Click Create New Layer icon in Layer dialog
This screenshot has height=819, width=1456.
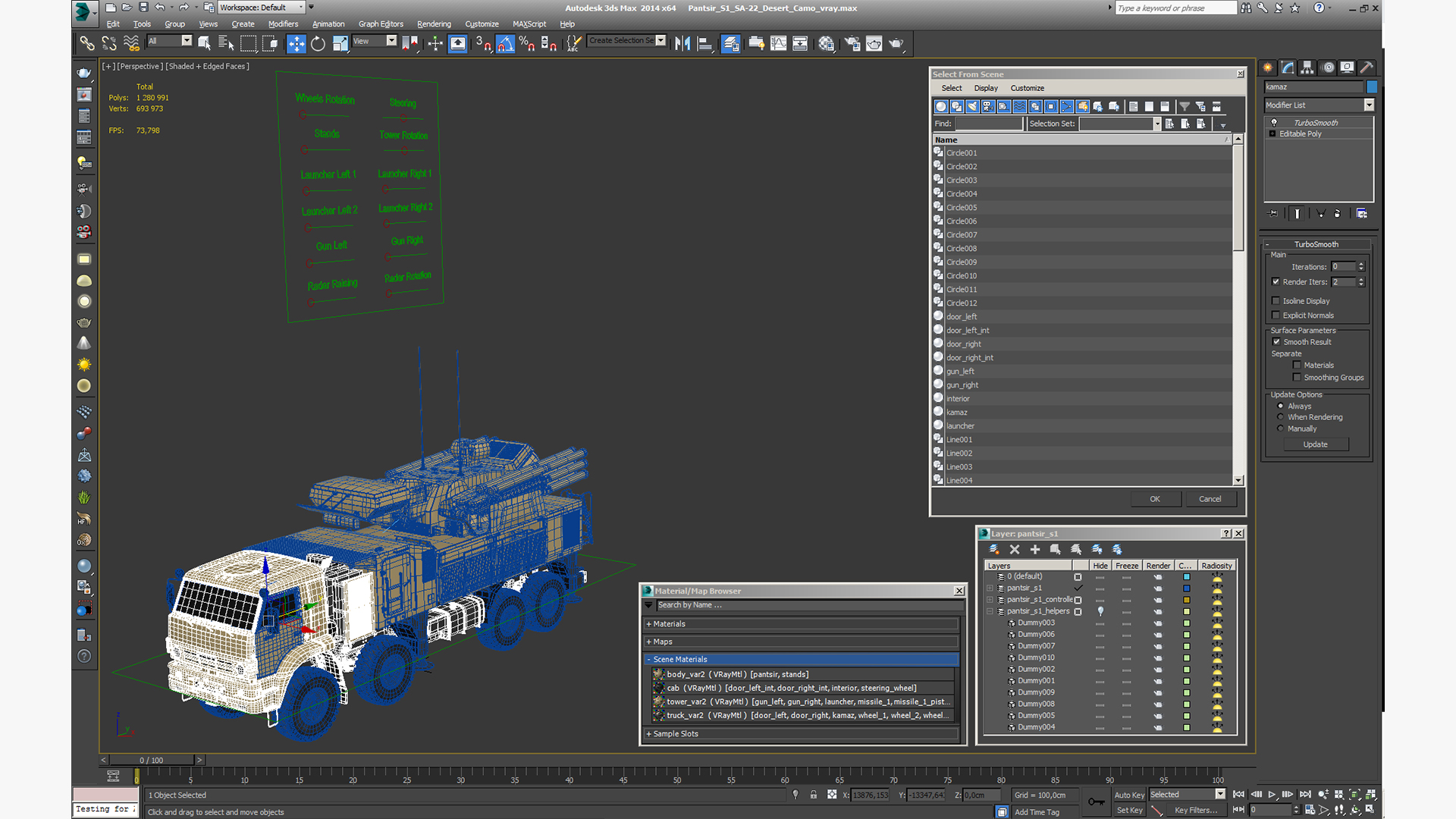pyautogui.click(x=994, y=549)
